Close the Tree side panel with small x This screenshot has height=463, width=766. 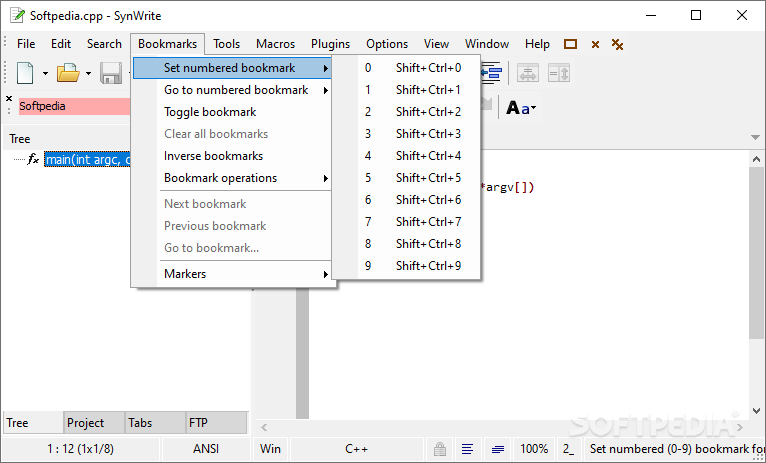[x=9, y=98]
